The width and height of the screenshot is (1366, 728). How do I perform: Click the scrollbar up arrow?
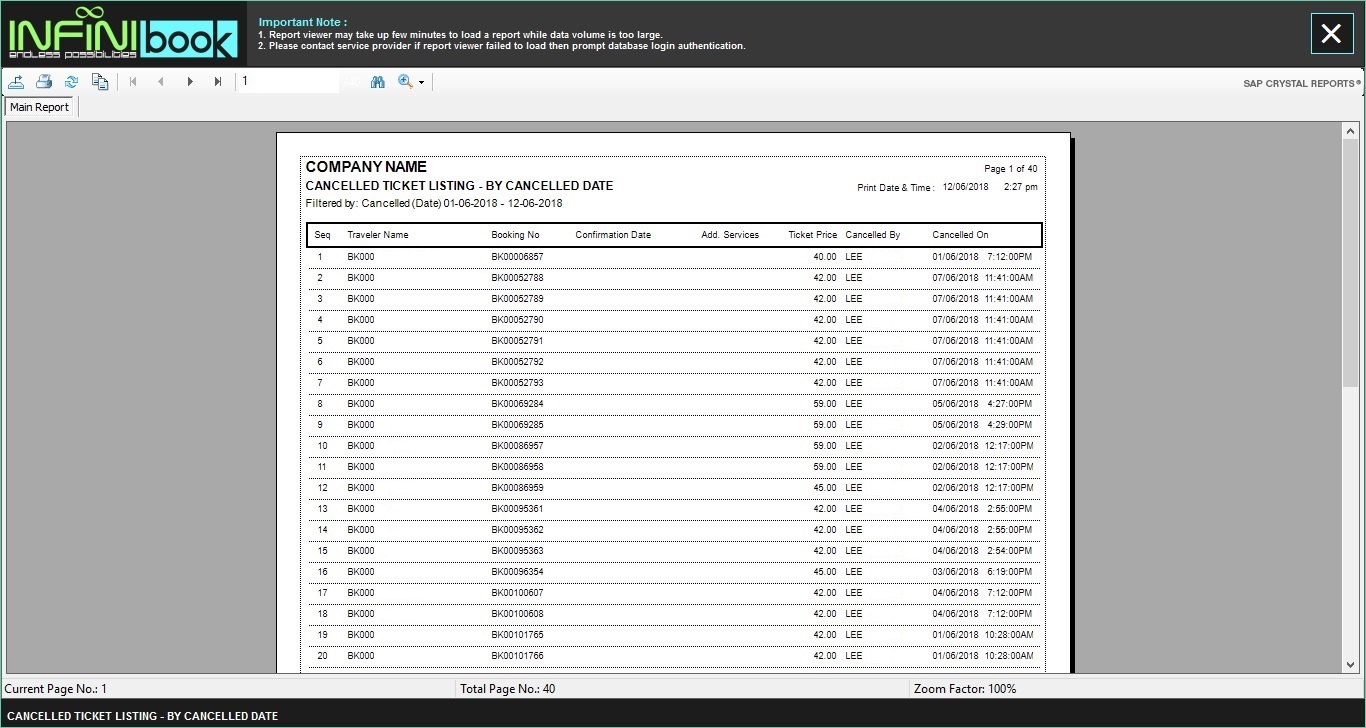1351,130
